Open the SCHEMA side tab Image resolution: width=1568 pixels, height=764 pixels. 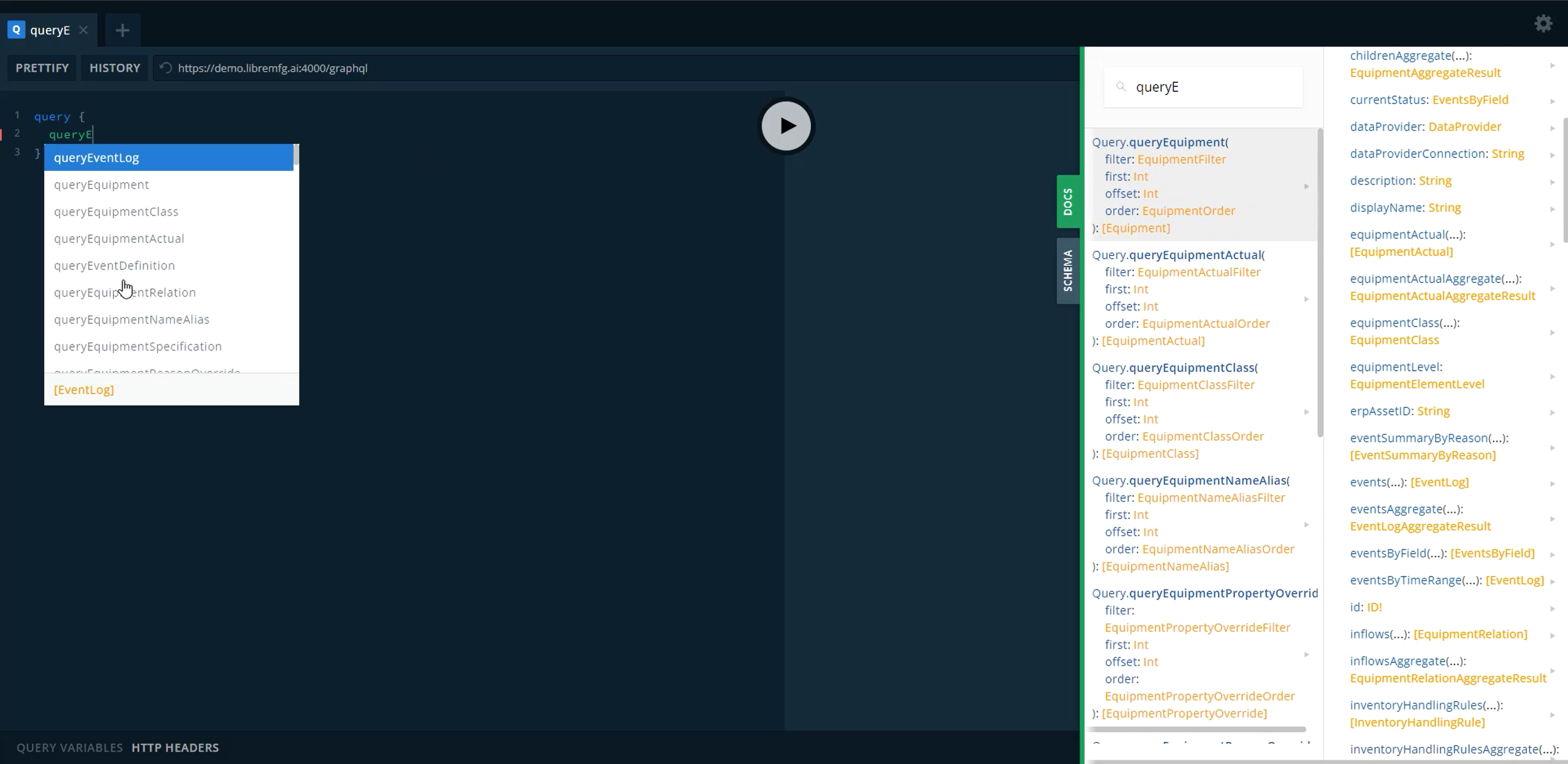(1068, 271)
